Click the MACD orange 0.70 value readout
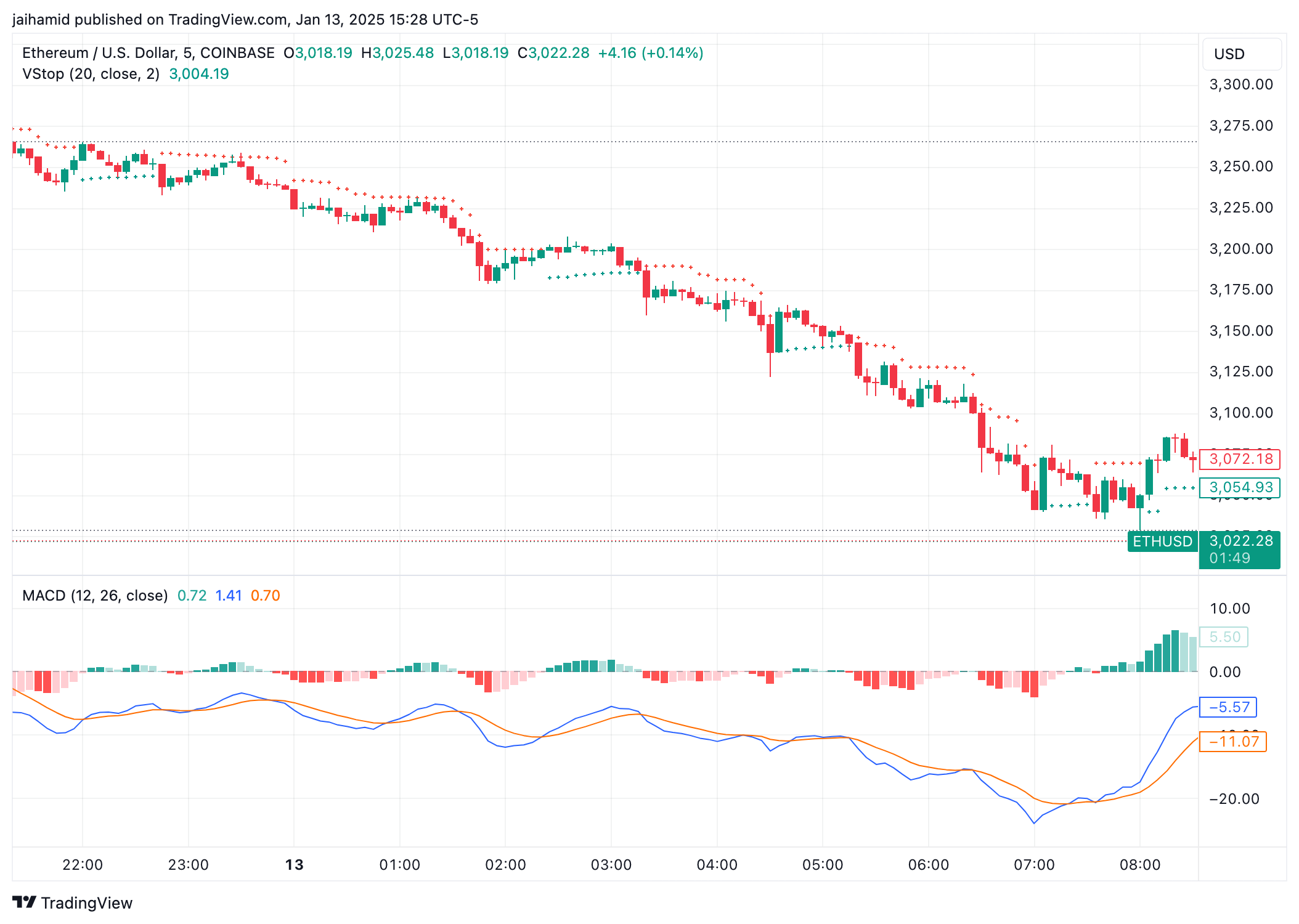This screenshot has width=1299, height=924. [265, 596]
